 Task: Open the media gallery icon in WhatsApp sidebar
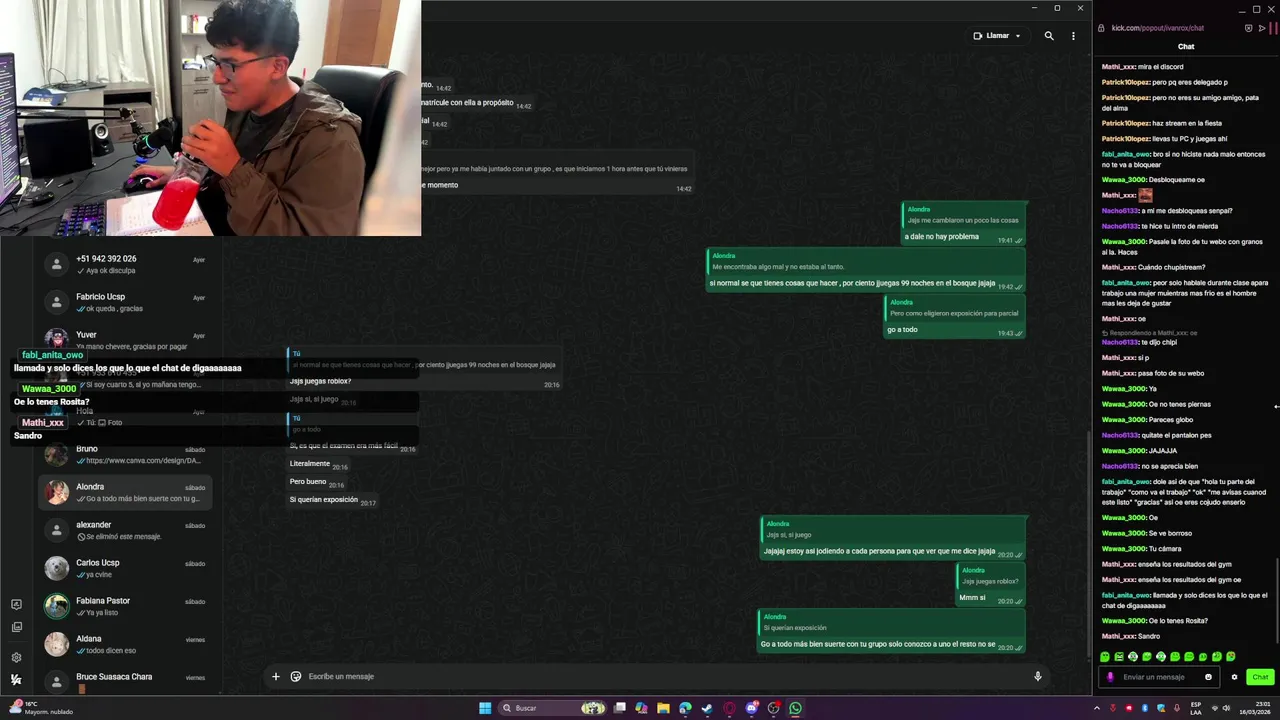click(16, 627)
